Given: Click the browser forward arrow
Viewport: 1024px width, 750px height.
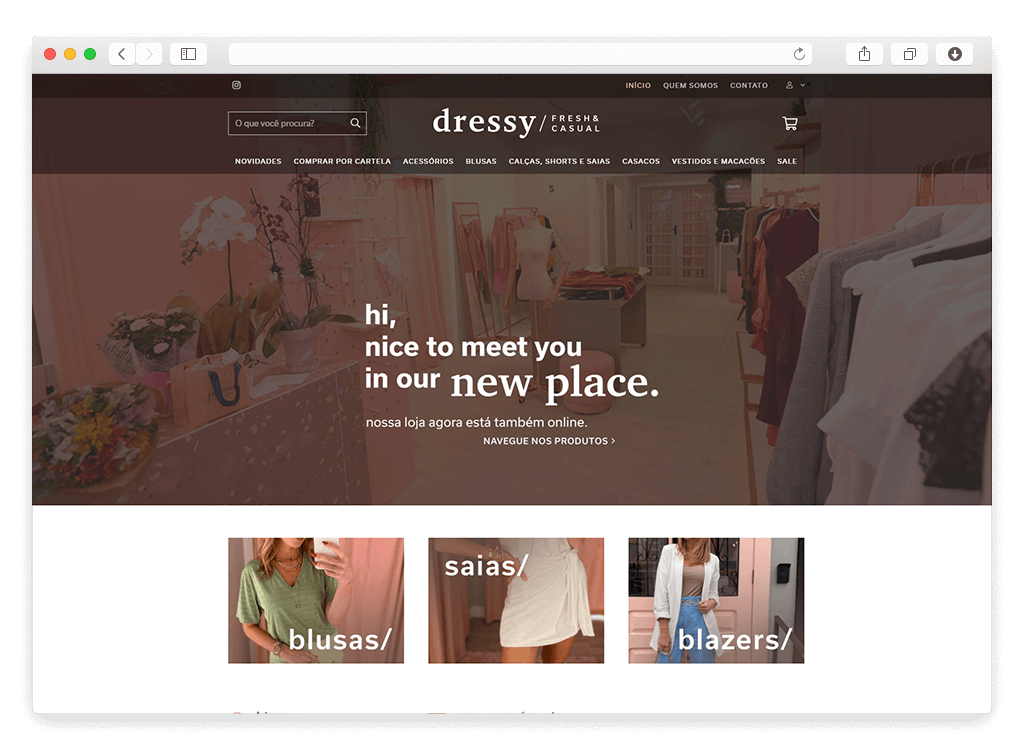Looking at the screenshot, I should pos(149,54).
